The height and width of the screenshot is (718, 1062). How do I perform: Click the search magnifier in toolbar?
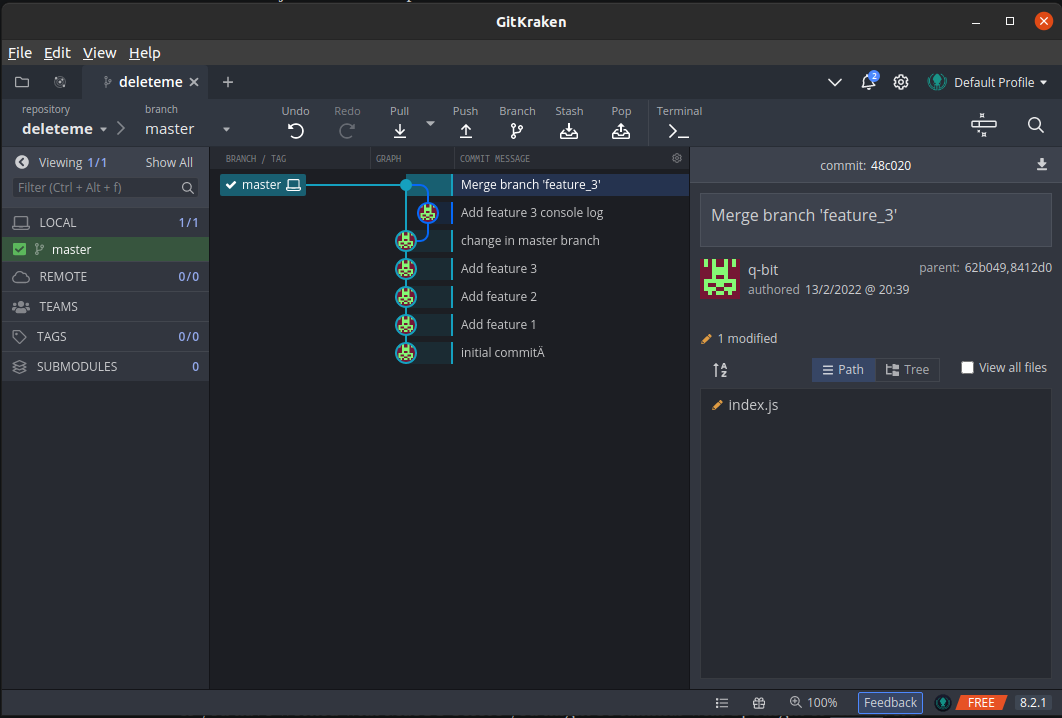[x=1036, y=125]
